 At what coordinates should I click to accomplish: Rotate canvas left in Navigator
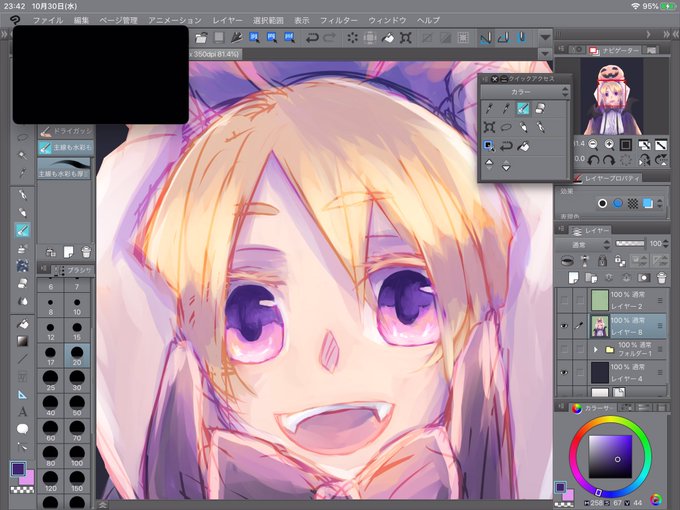tap(593, 160)
